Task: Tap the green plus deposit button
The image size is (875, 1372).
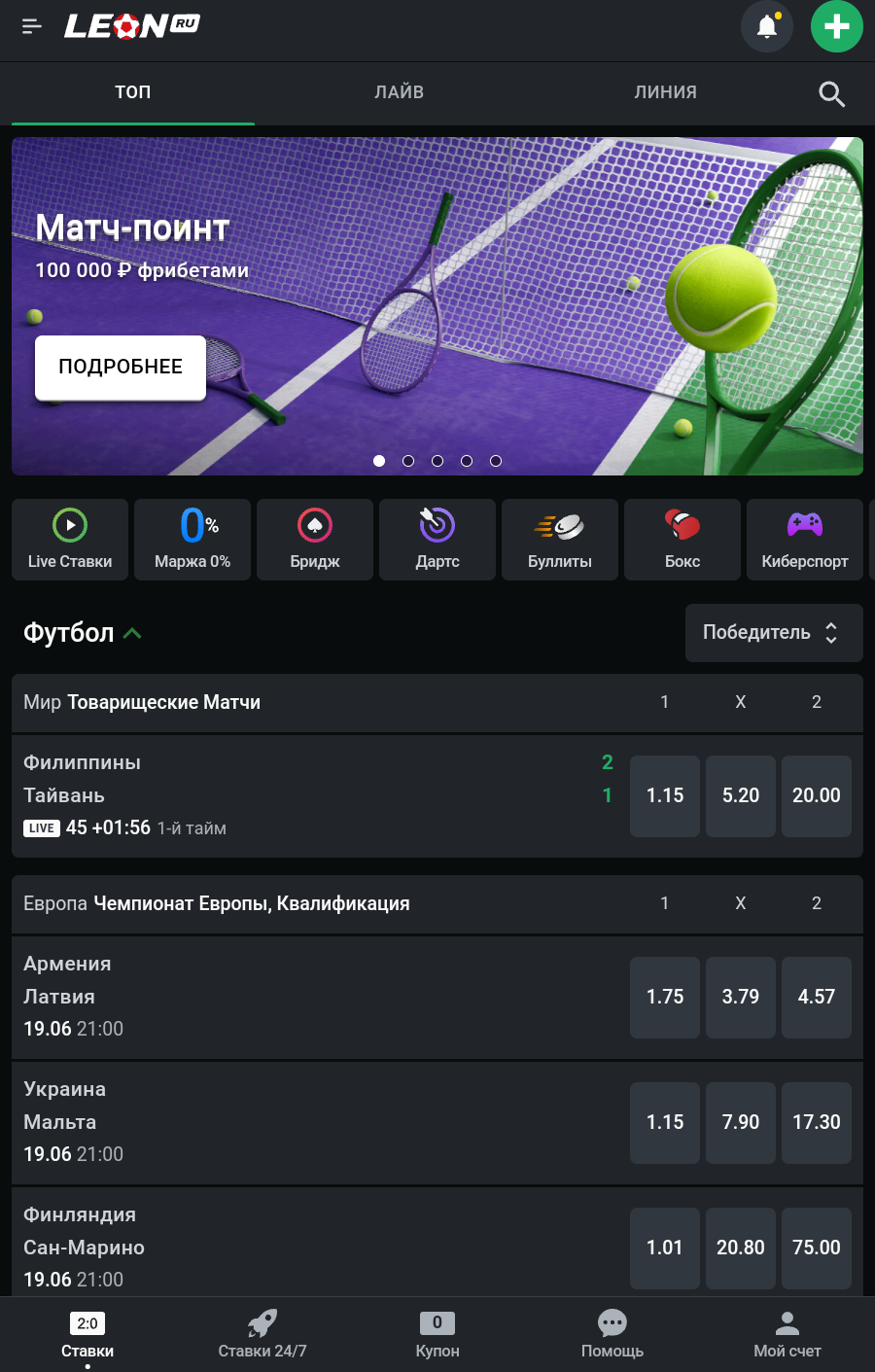Action: point(836,26)
